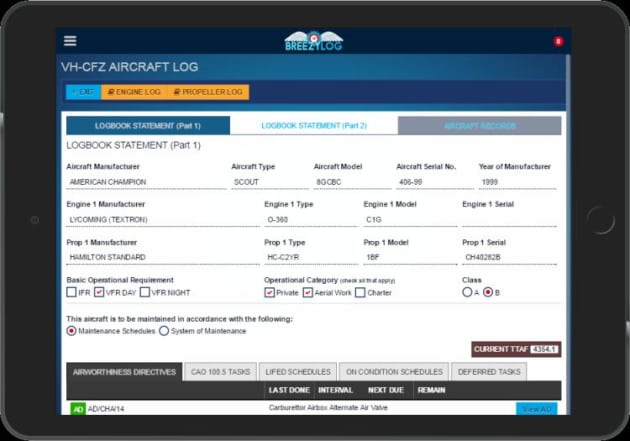
Task: Click the REMAIN column header
Action: point(432,390)
